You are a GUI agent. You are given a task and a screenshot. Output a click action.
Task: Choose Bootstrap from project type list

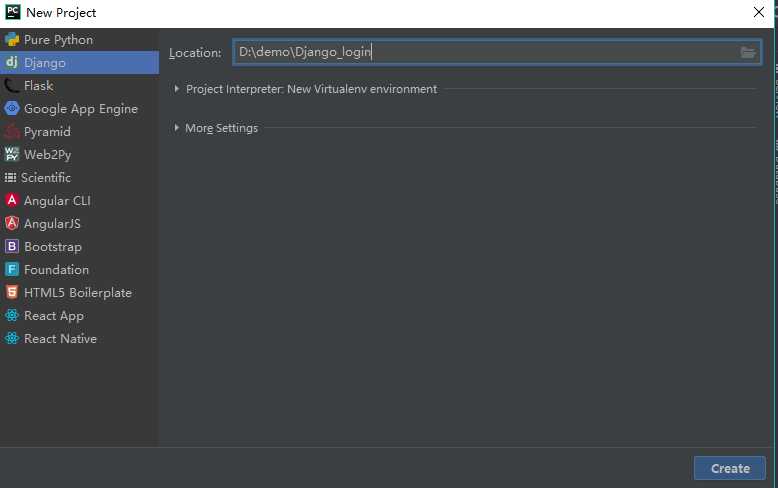tap(52, 247)
